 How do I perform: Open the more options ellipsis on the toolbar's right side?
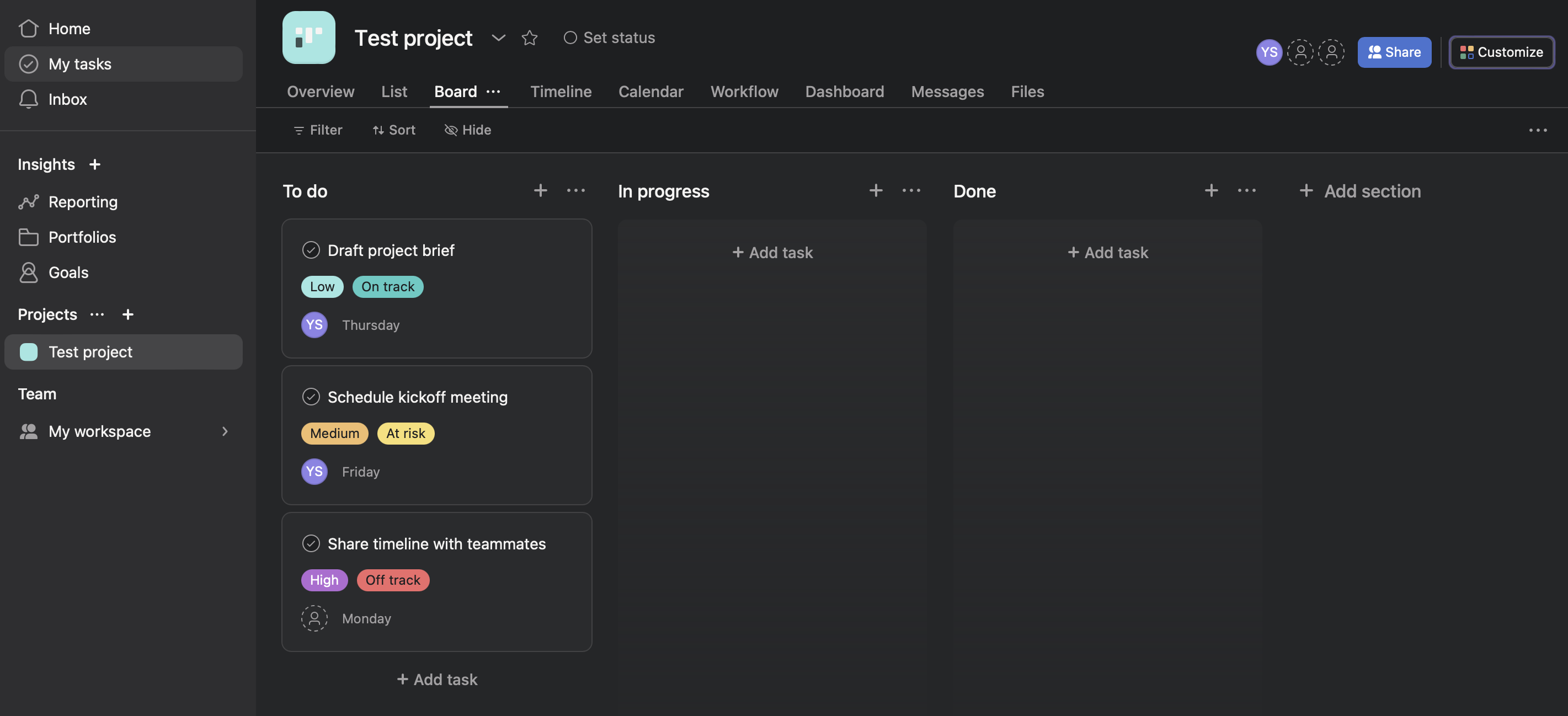tap(1538, 130)
